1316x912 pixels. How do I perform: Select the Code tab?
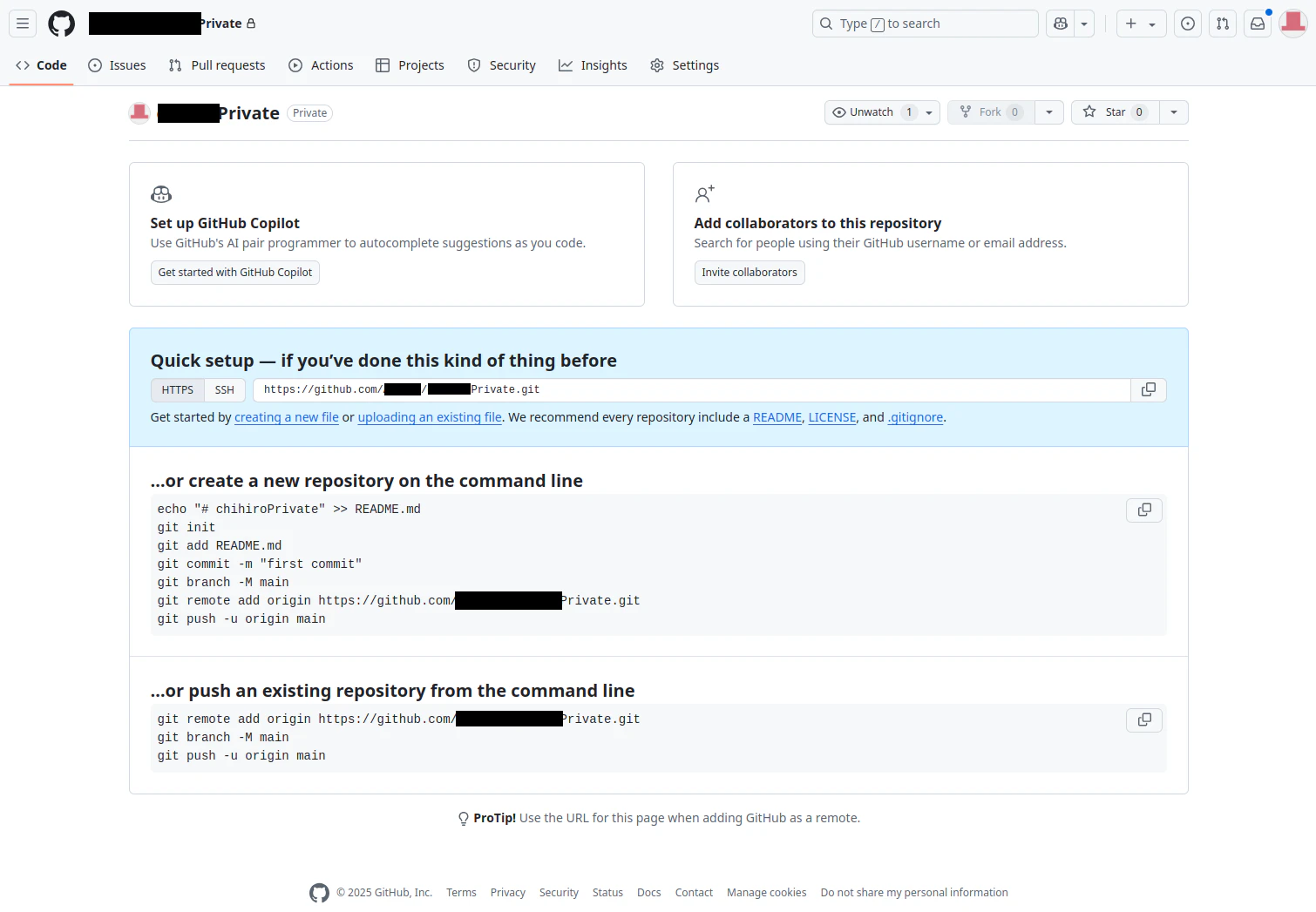[x=42, y=65]
